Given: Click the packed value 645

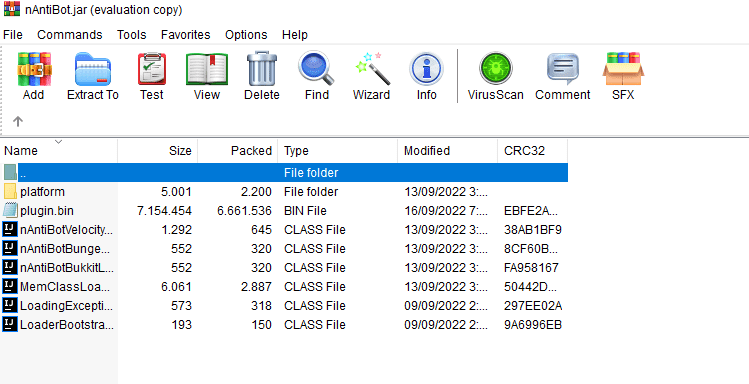Looking at the screenshot, I should point(262,230).
